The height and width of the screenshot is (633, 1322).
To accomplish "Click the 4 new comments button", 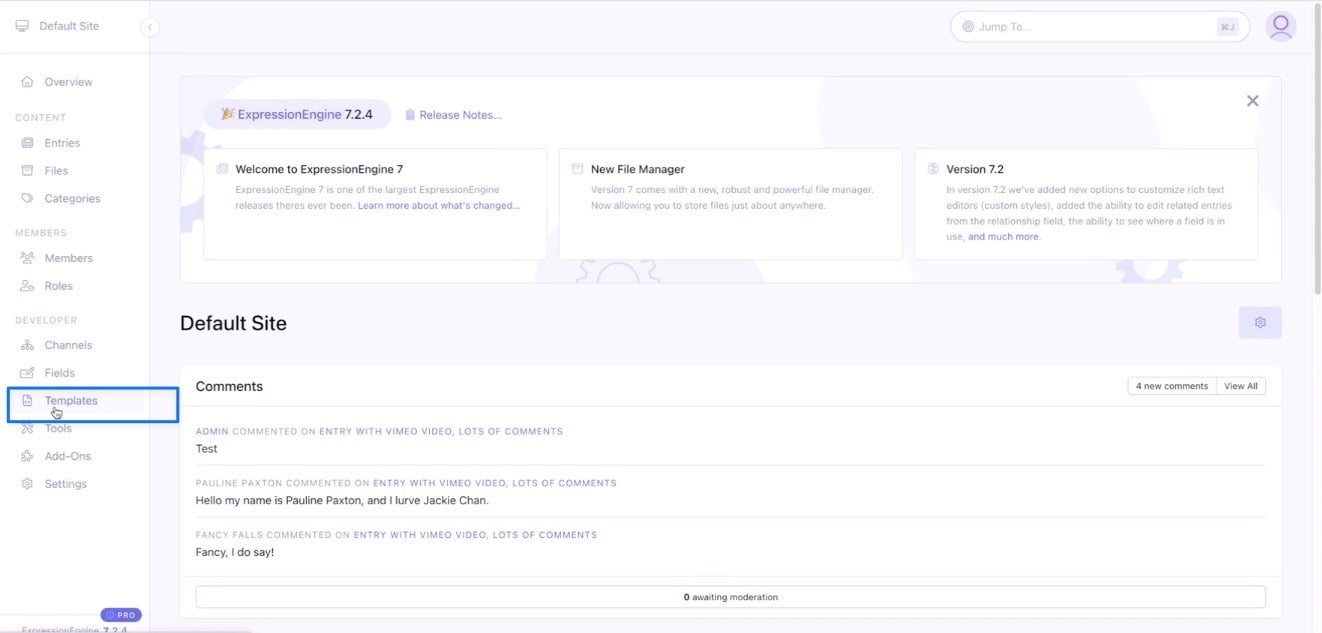I will pos(1171,385).
